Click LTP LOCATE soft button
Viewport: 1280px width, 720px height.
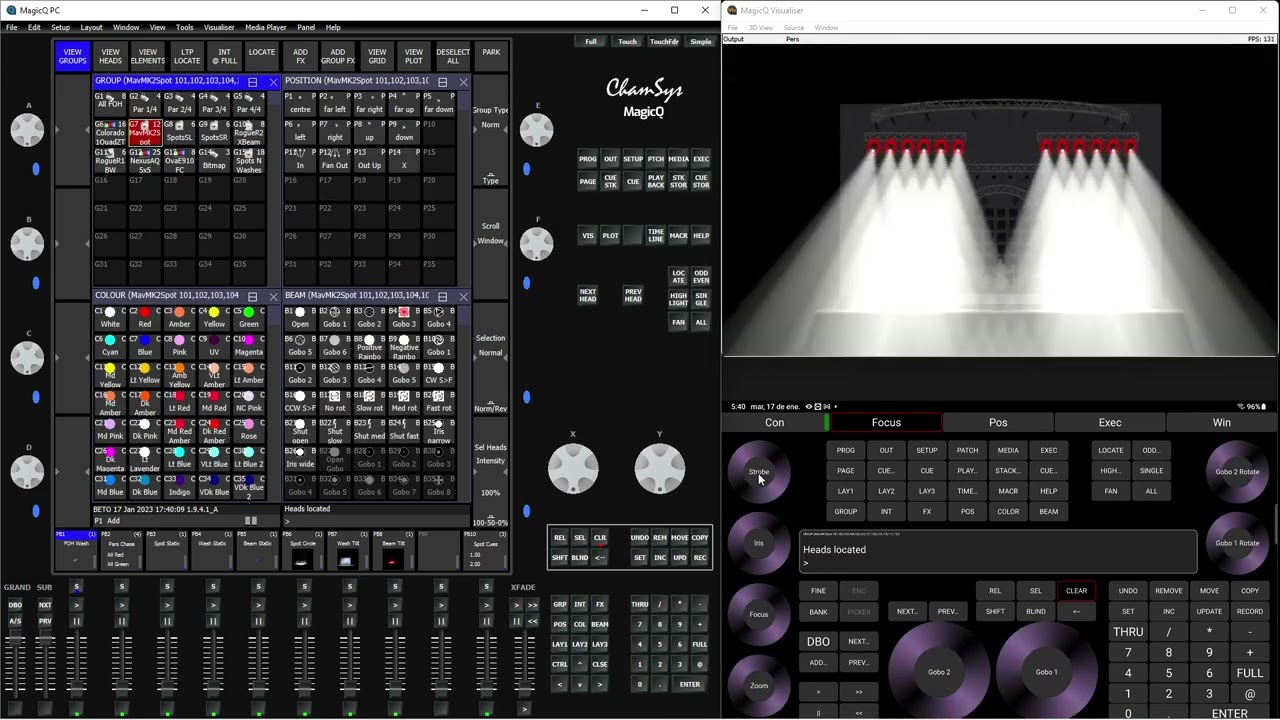coord(187,57)
